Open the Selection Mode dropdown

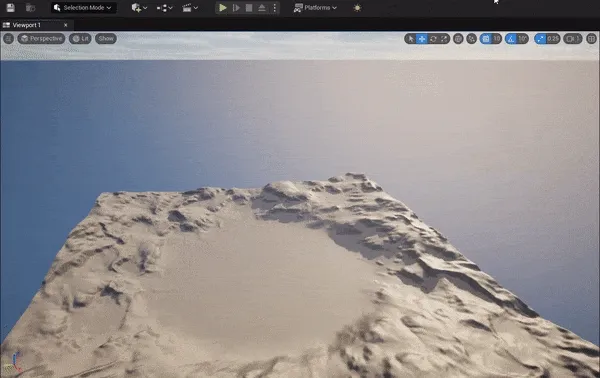(84, 8)
